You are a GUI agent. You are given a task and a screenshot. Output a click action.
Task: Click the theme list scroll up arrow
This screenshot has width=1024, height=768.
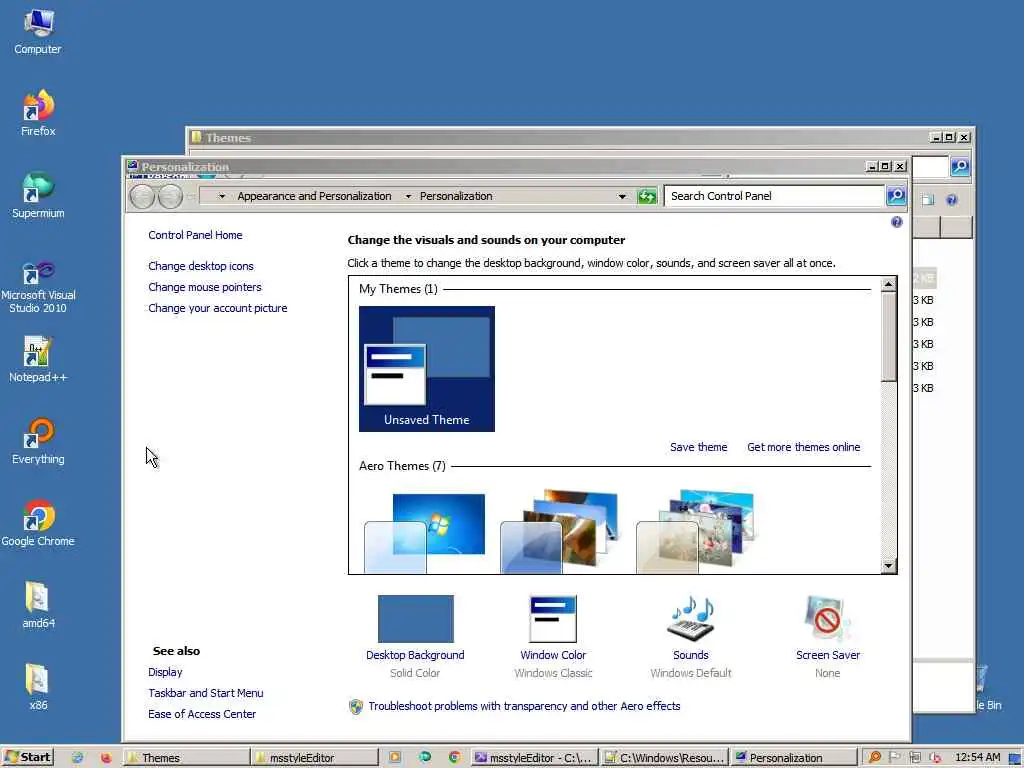[x=888, y=284]
